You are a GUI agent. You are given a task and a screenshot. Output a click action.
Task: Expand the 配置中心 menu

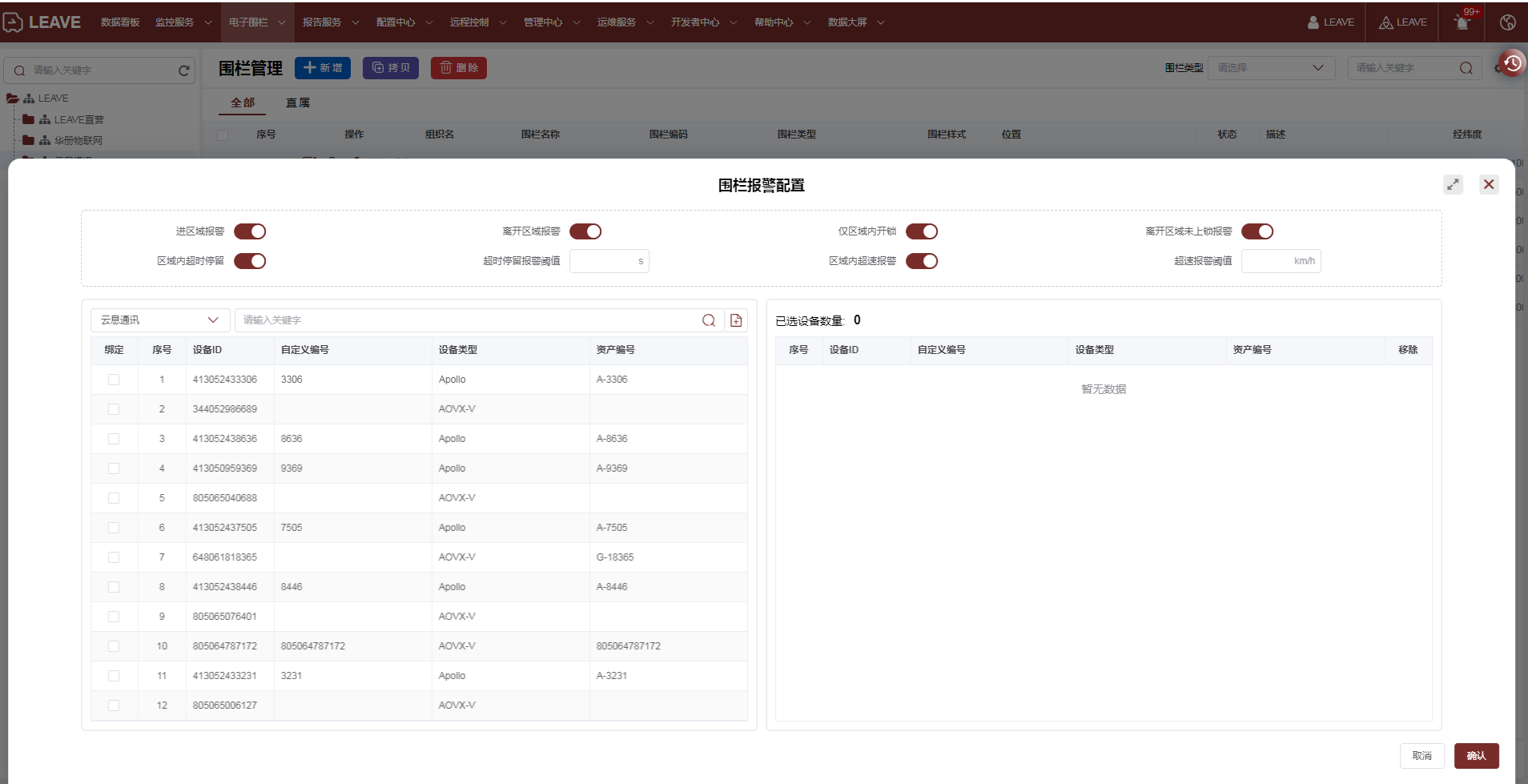pos(404,22)
